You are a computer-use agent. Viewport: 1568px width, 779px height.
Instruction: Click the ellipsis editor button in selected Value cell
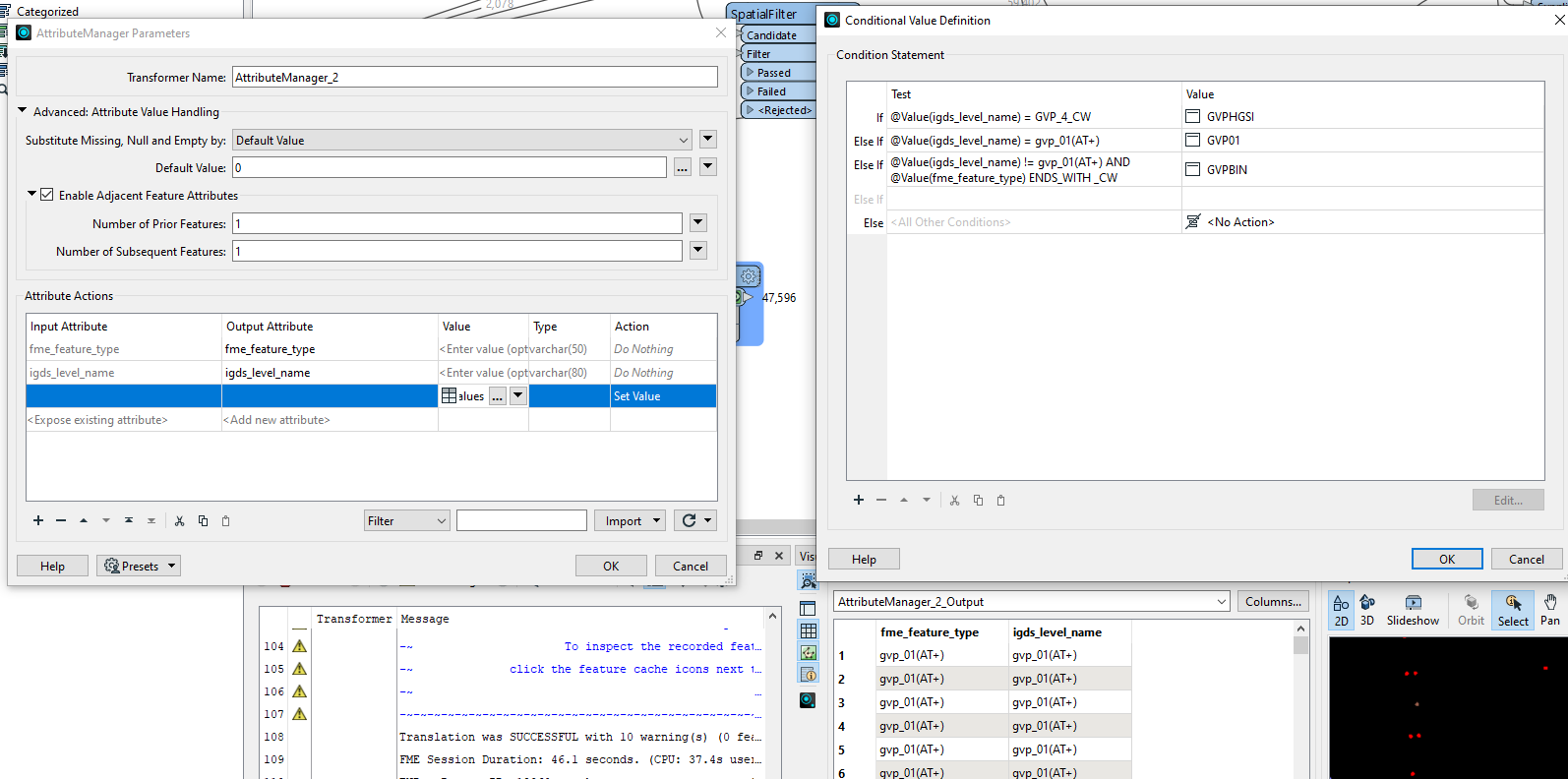point(498,396)
